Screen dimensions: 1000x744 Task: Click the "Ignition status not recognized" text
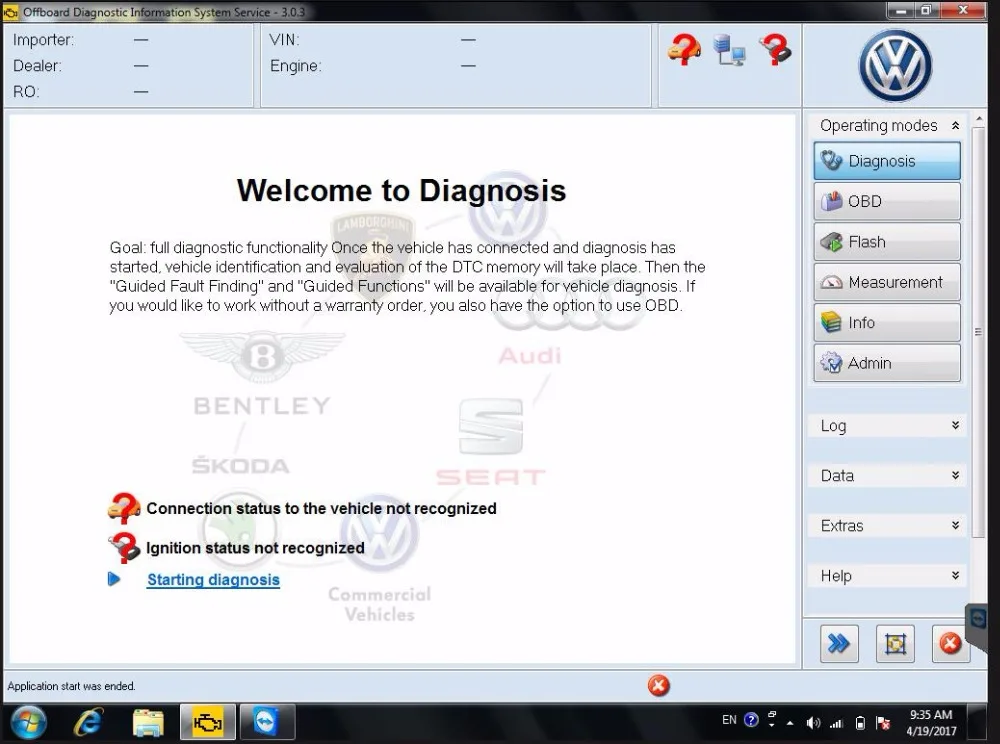tap(255, 548)
